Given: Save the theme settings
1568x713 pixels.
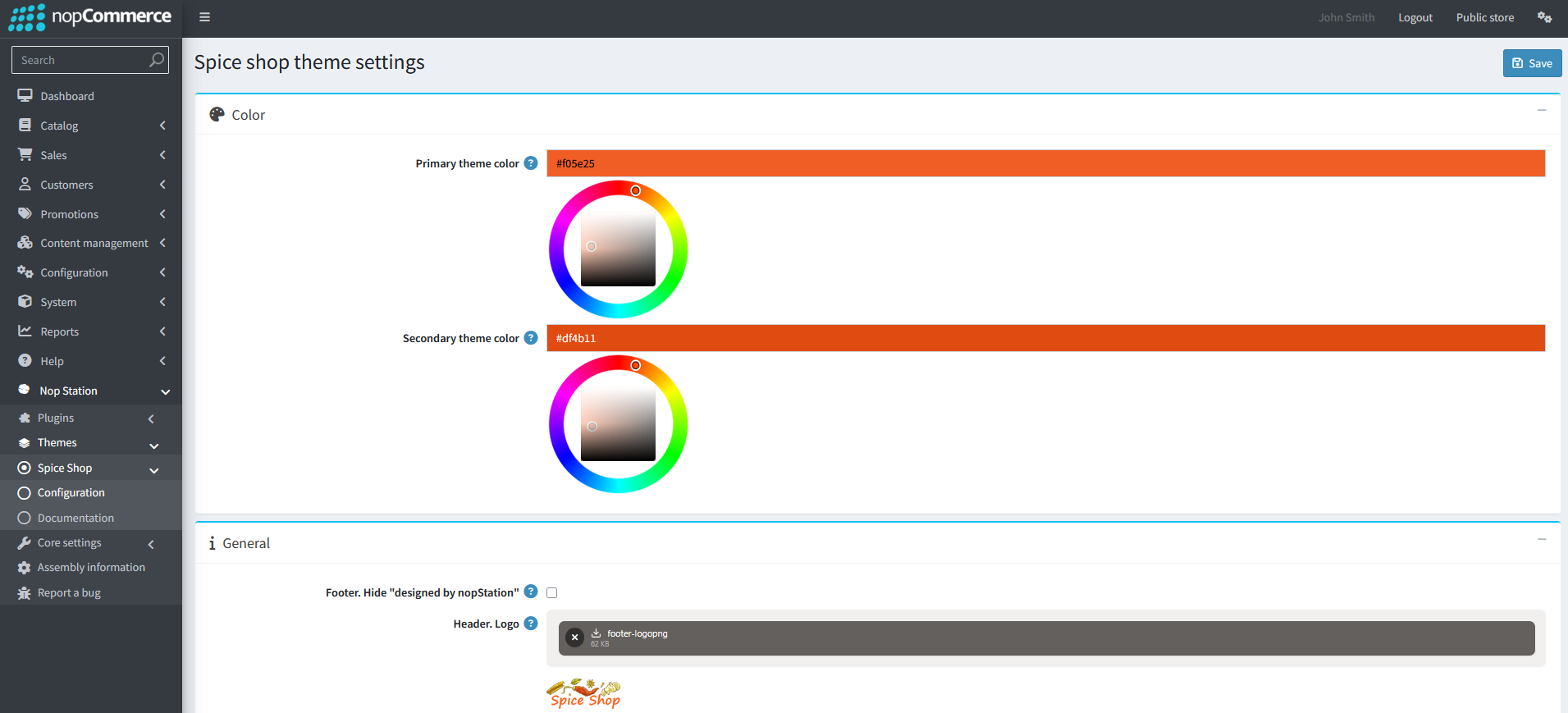Looking at the screenshot, I should point(1532,63).
